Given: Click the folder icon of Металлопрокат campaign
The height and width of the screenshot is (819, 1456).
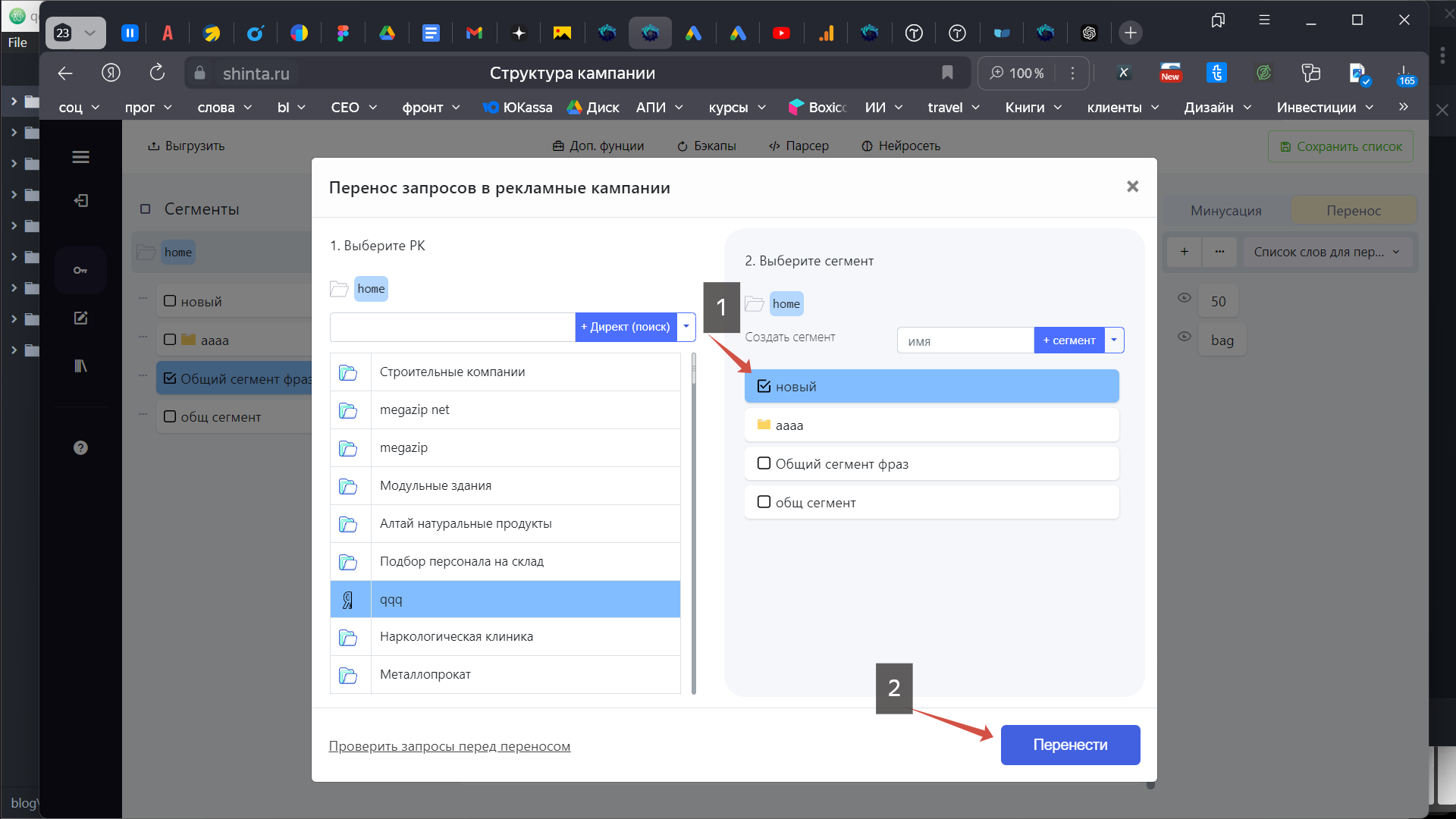Looking at the screenshot, I should coord(348,675).
